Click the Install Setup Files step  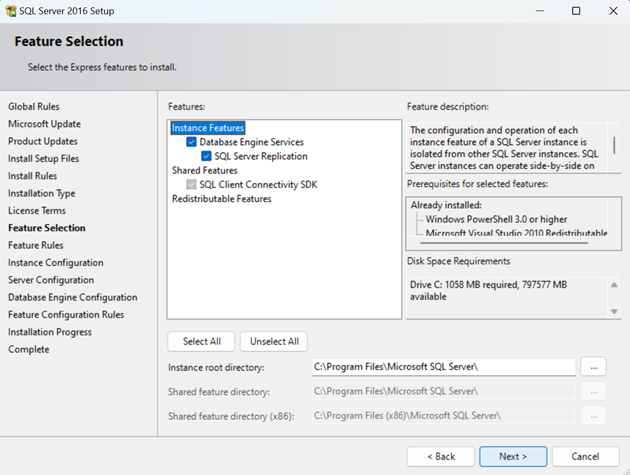click(x=43, y=159)
